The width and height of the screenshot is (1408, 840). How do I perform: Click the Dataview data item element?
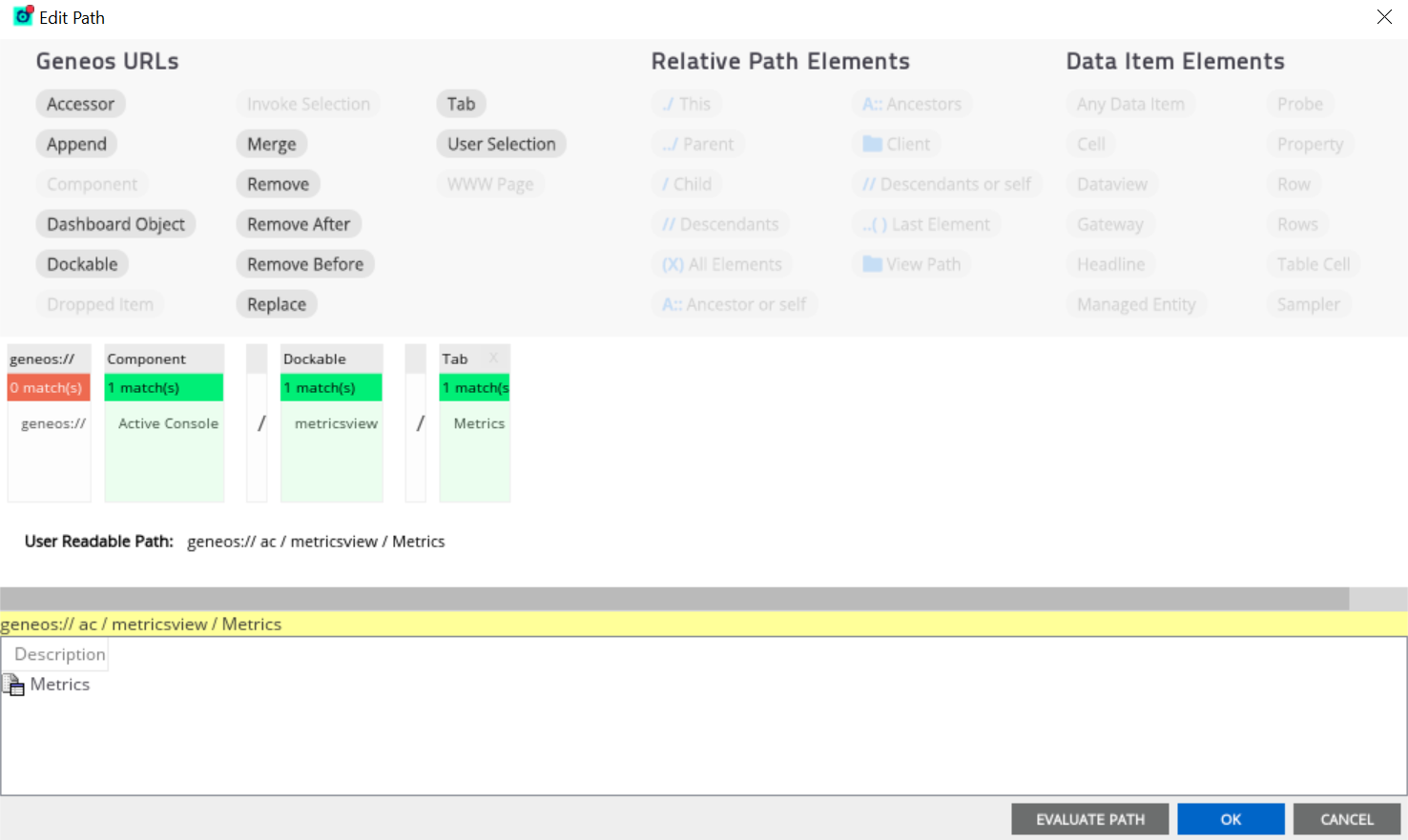pos(1112,184)
